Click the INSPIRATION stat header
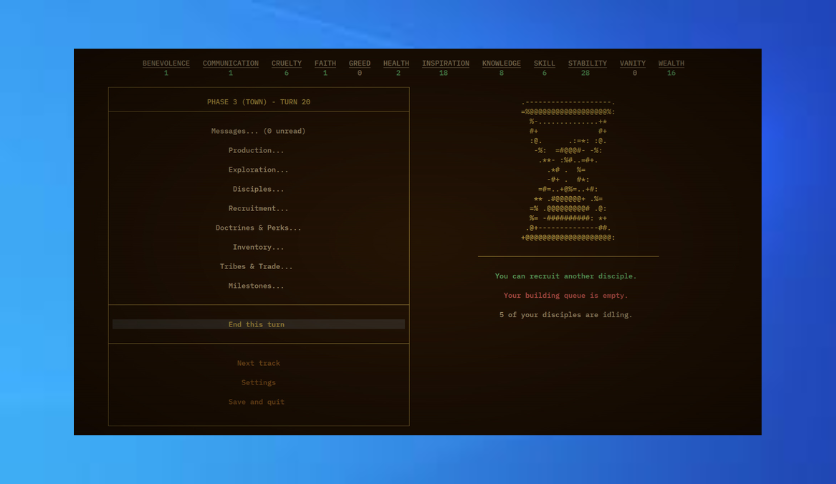Viewport: 836px width, 484px height. 446,63
